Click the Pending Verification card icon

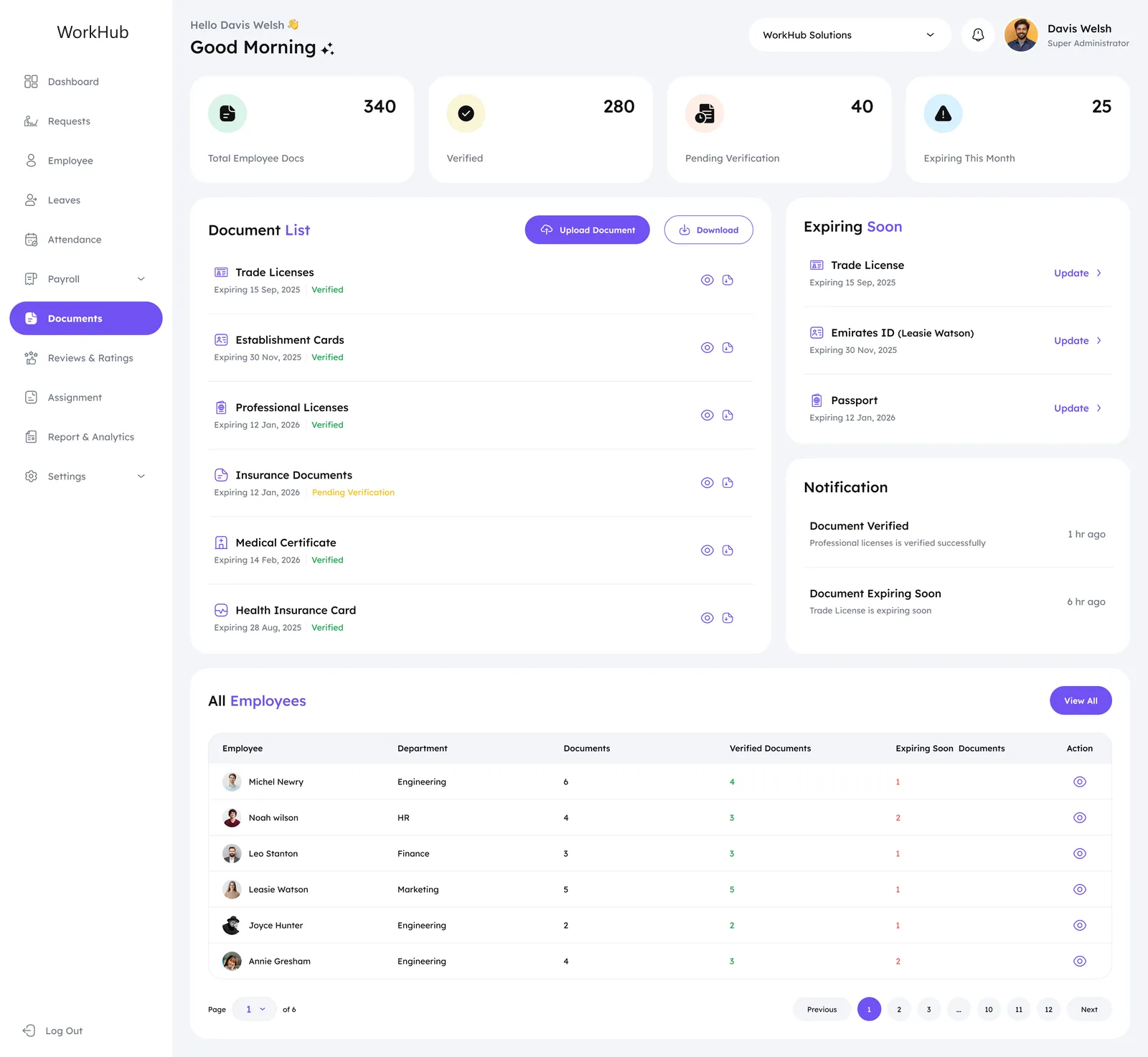tap(705, 113)
